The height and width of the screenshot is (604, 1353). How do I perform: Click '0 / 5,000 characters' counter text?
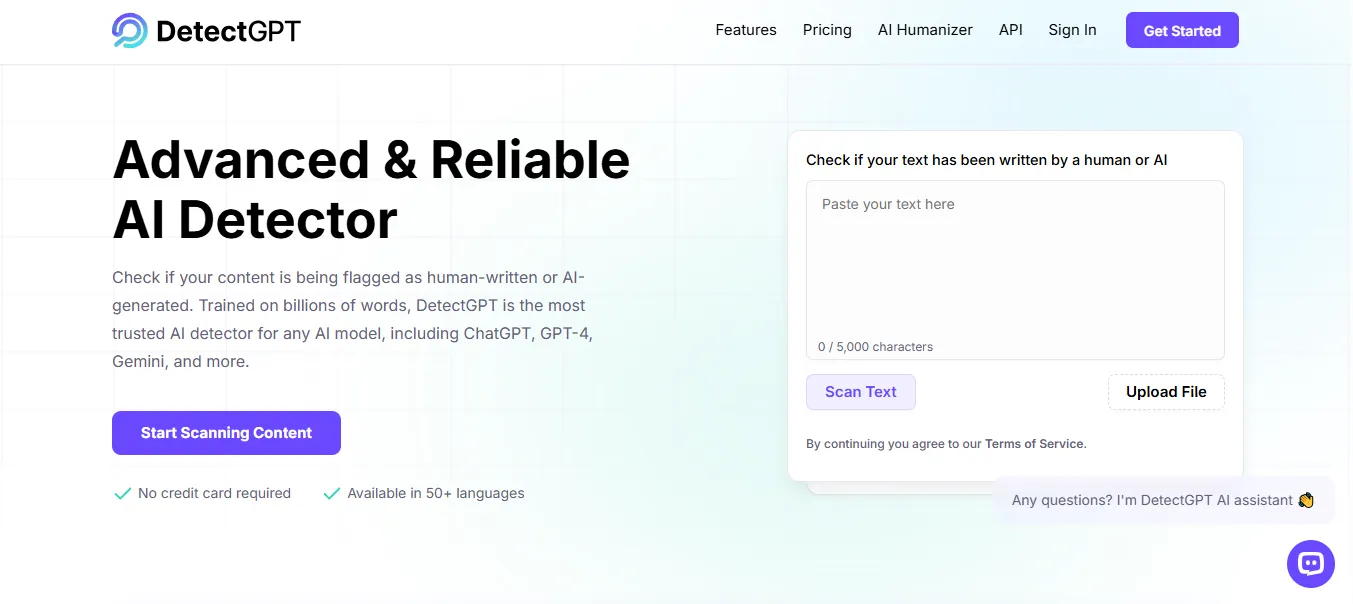tap(875, 347)
